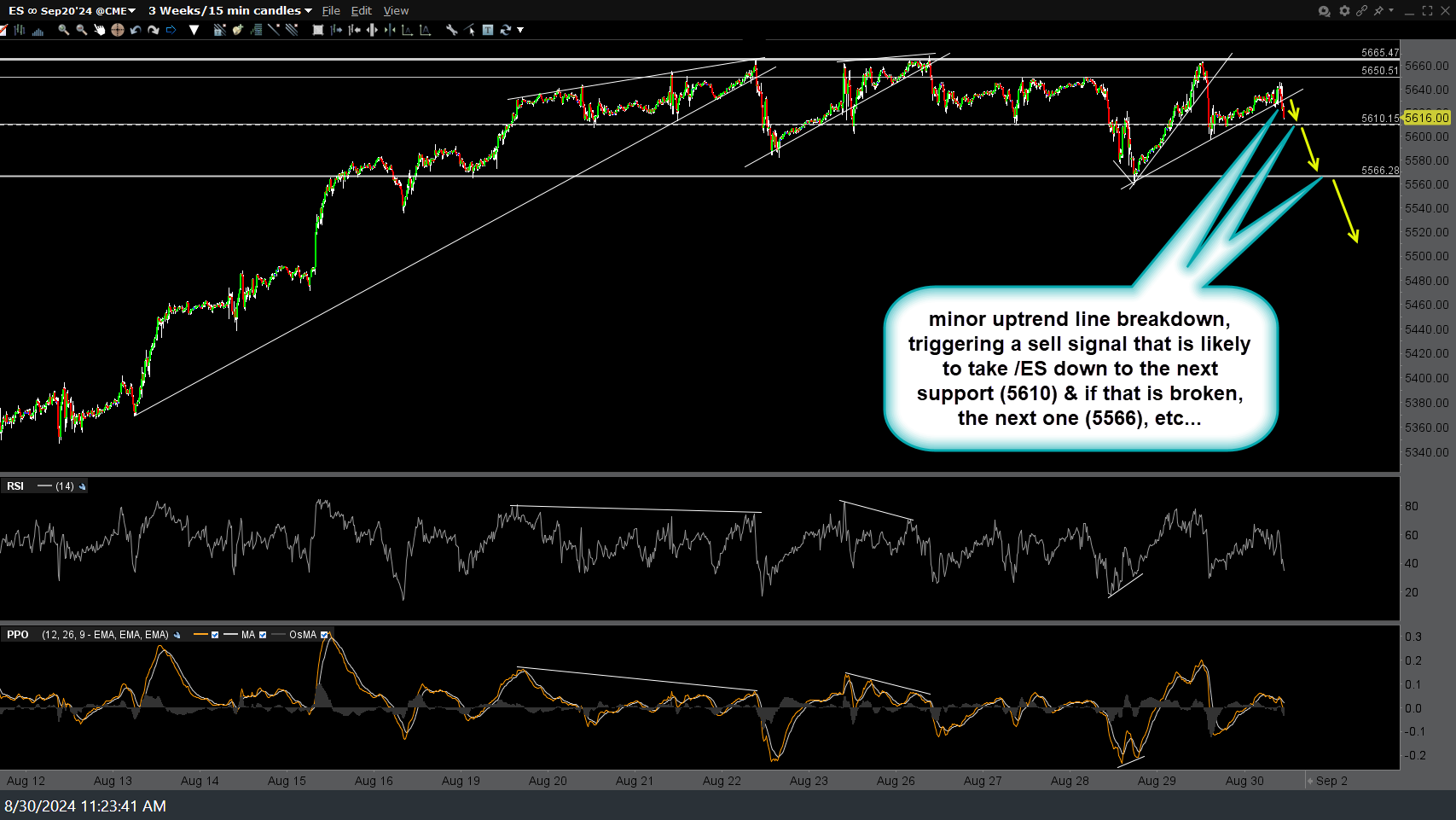The width and height of the screenshot is (1456, 820).
Task: Click the Undo arrow icon
Action: pyautogui.click(x=136, y=30)
